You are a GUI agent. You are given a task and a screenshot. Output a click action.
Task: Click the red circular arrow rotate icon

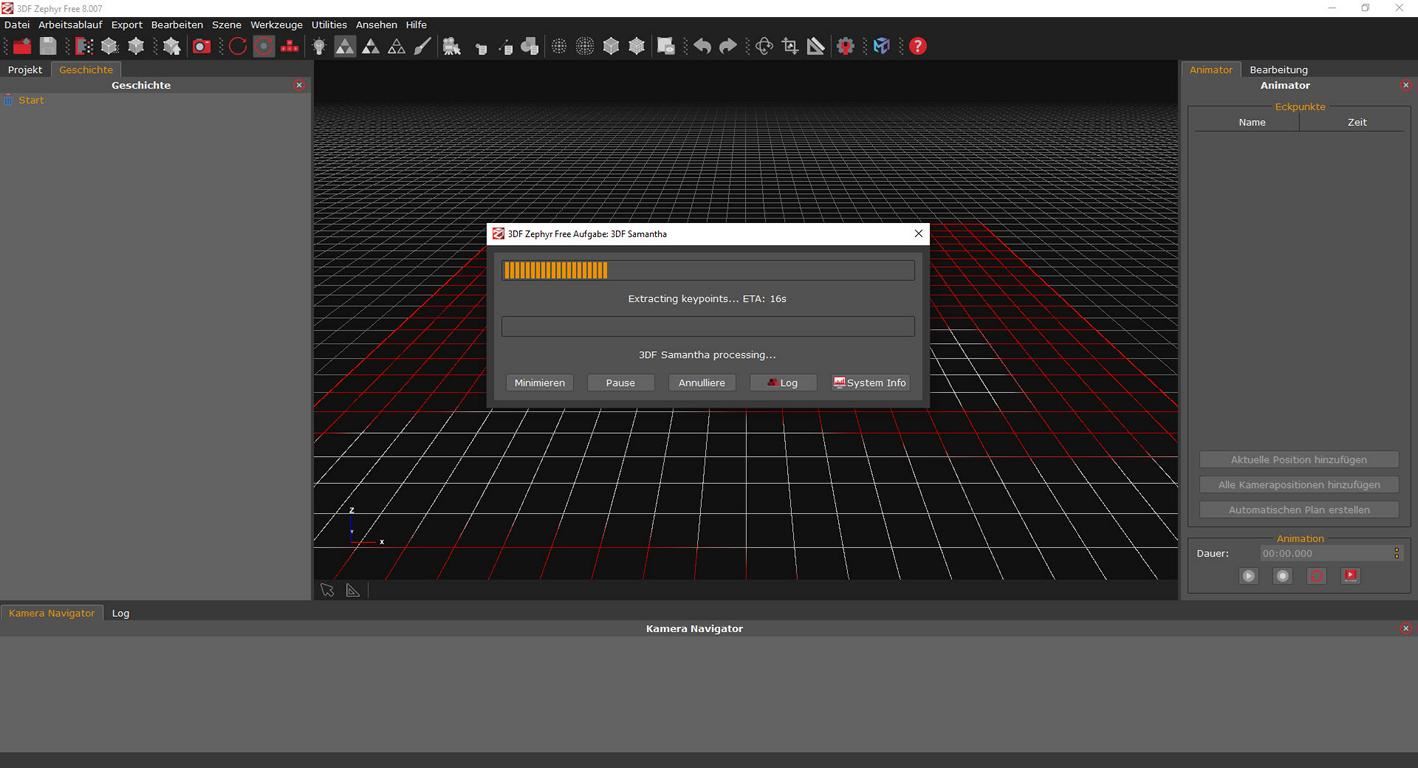tap(238, 46)
